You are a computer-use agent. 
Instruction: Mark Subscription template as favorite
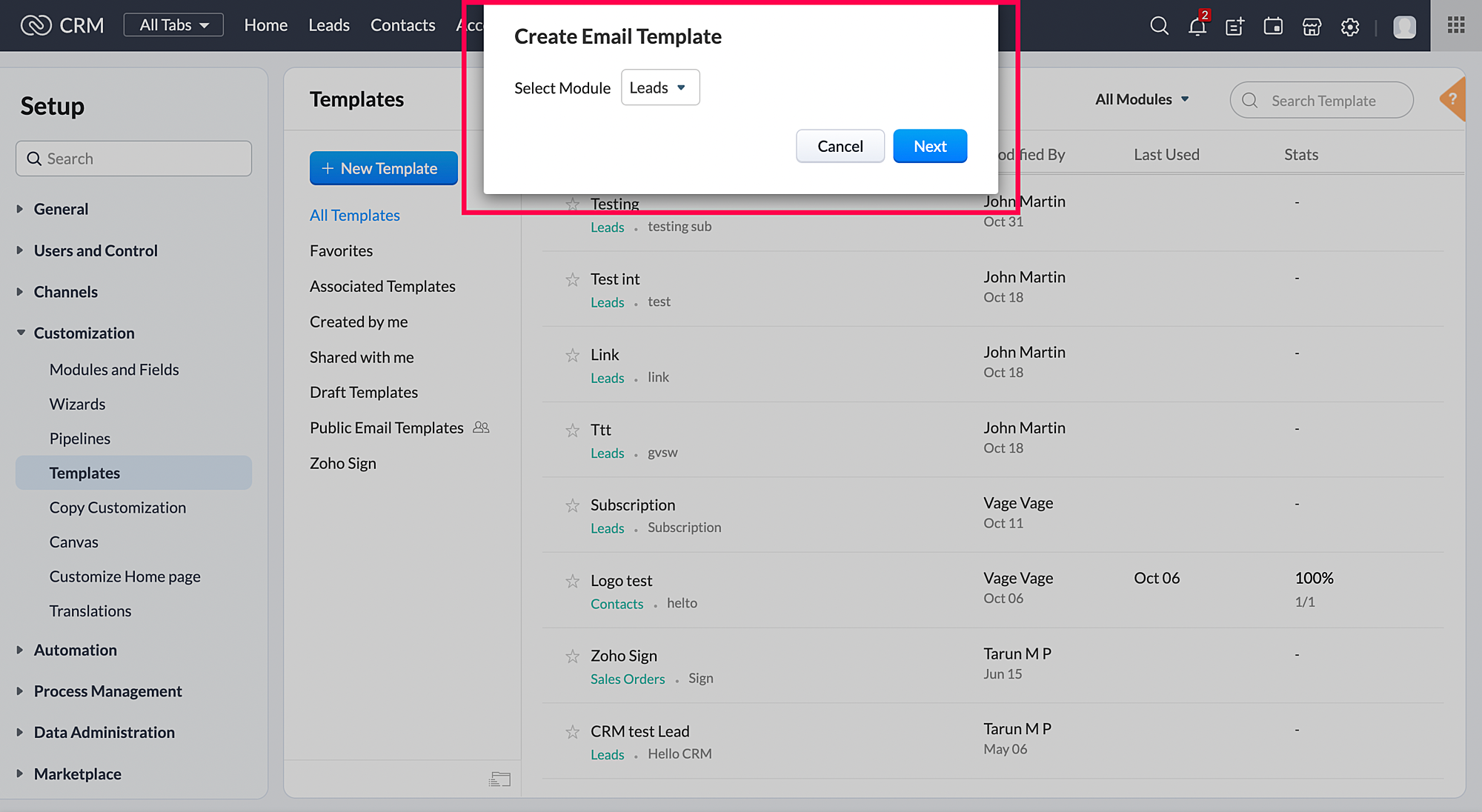point(572,506)
